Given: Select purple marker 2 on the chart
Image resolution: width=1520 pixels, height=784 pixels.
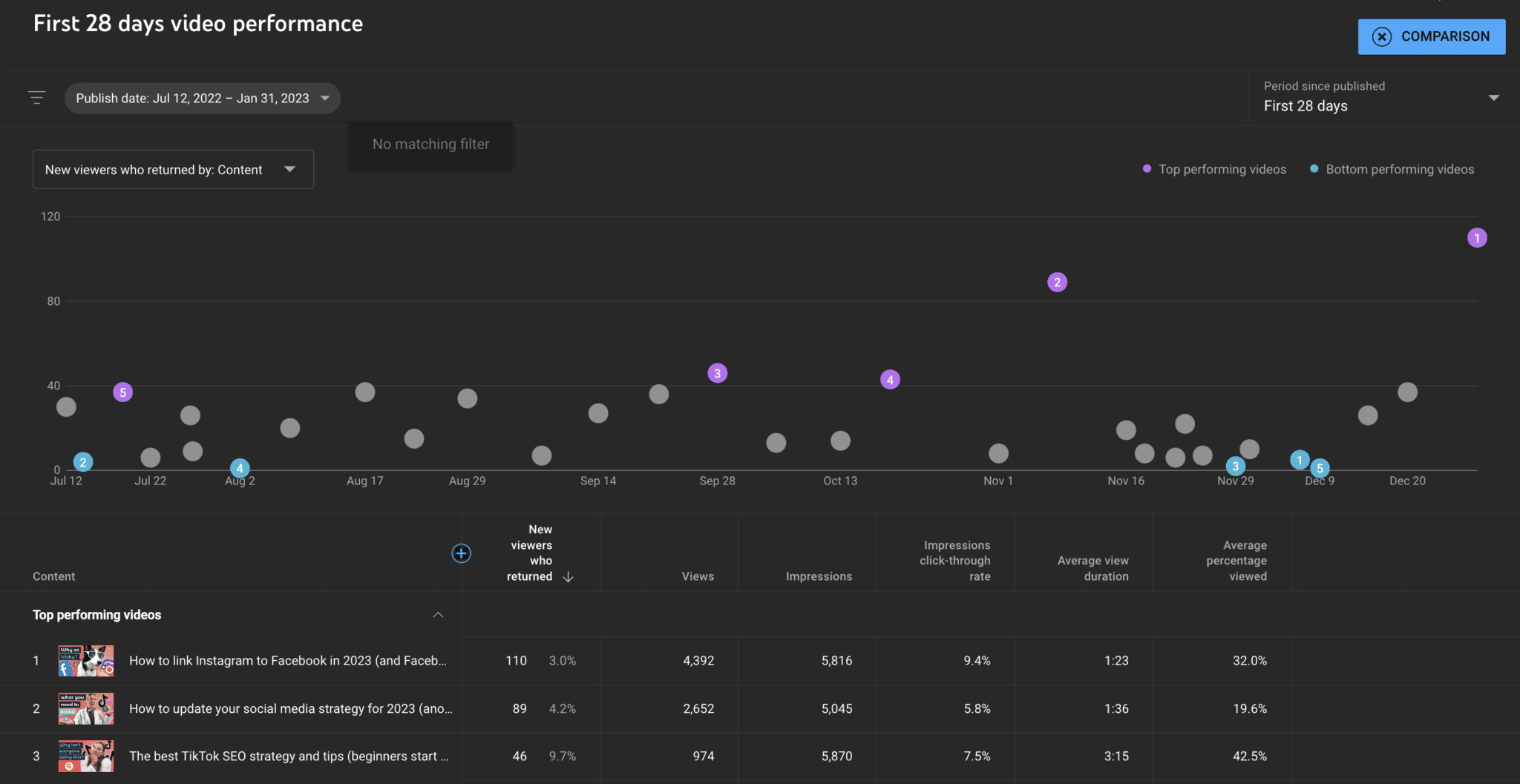Looking at the screenshot, I should pyautogui.click(x=1057, y=282).
